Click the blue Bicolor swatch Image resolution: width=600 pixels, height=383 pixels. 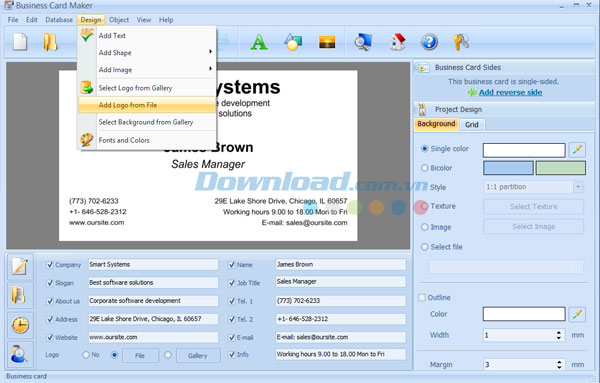click(x=508, y=168)
